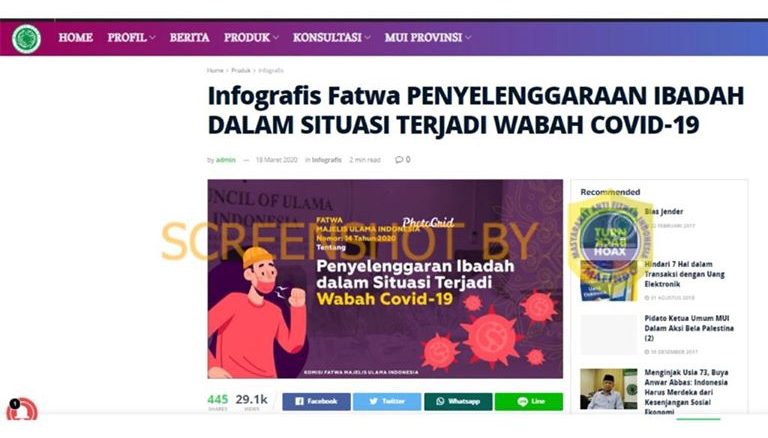768x438 pixels.
Task: Expand the KONSULTASI dropdown menu
Action: [332, 38]
